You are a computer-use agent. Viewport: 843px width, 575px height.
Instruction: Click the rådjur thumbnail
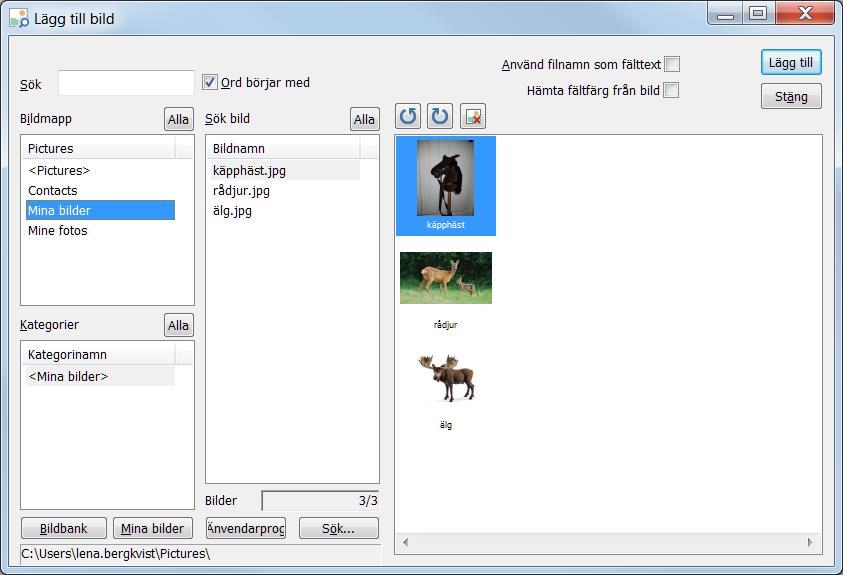(446, 278)
